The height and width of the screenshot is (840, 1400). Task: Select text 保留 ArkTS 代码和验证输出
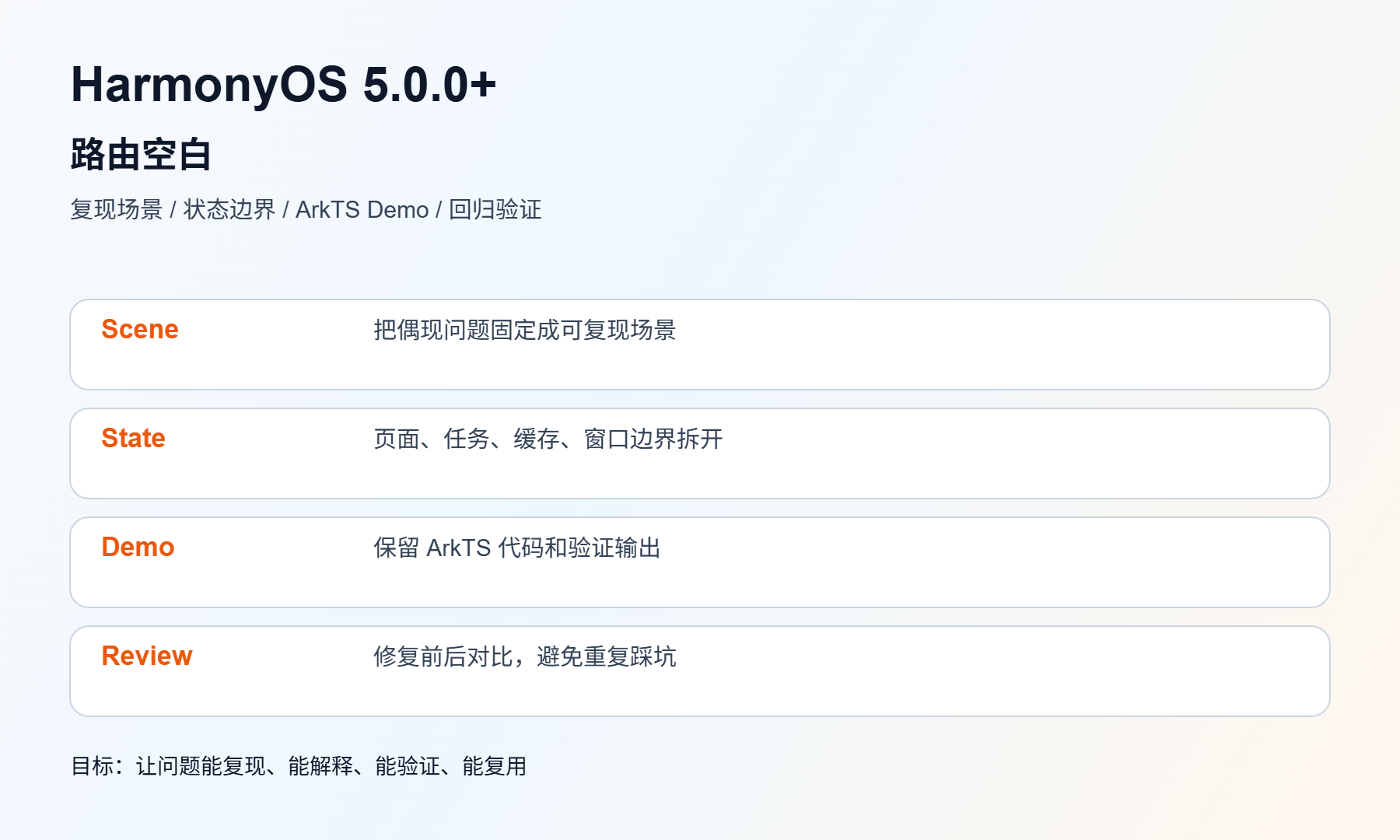tap(517, 548)
